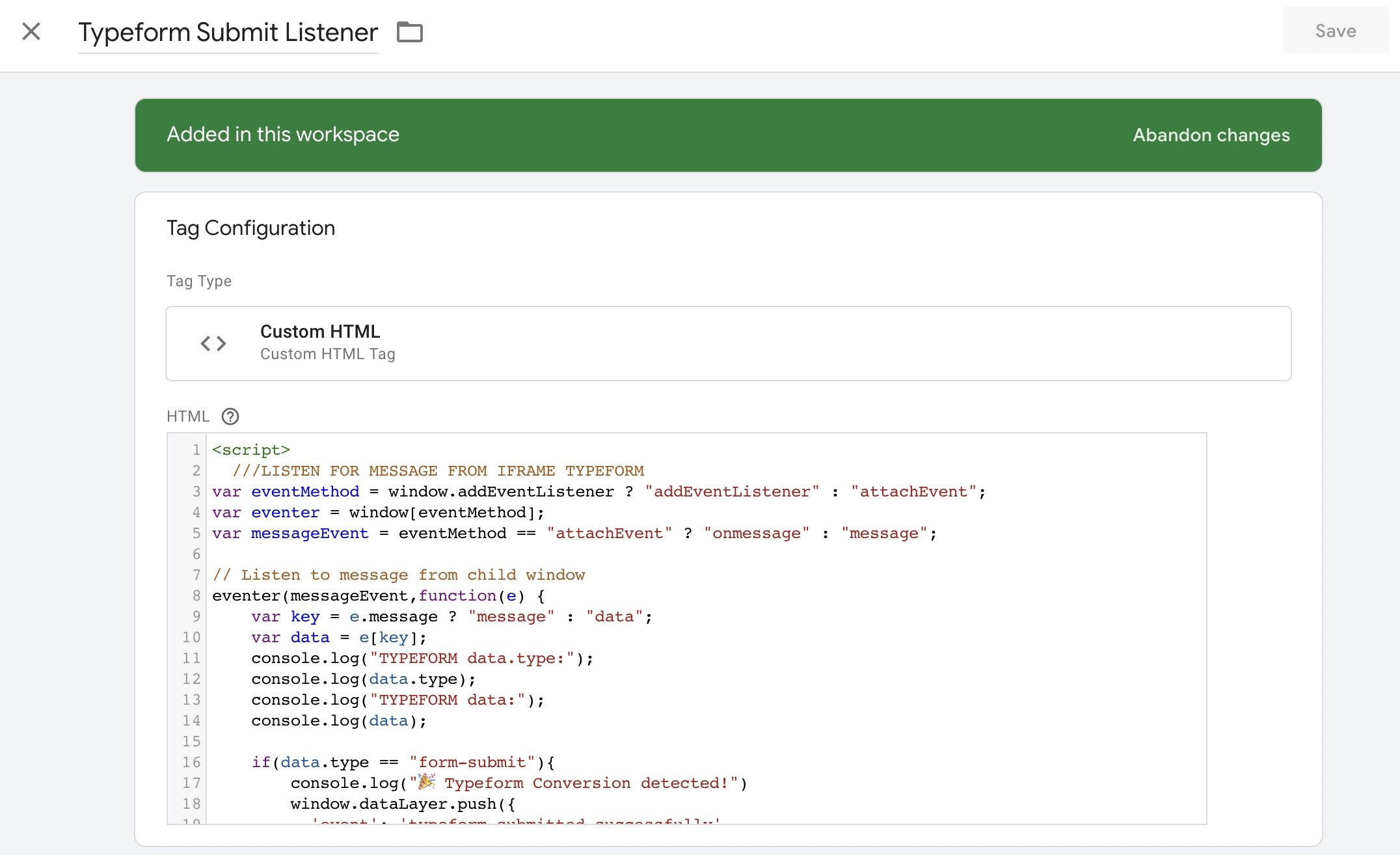Image resolution: width=1400 pixels, height=855 pixels.
Task: Click the folder icon next to tag name
Action: (x=410, y=32)
